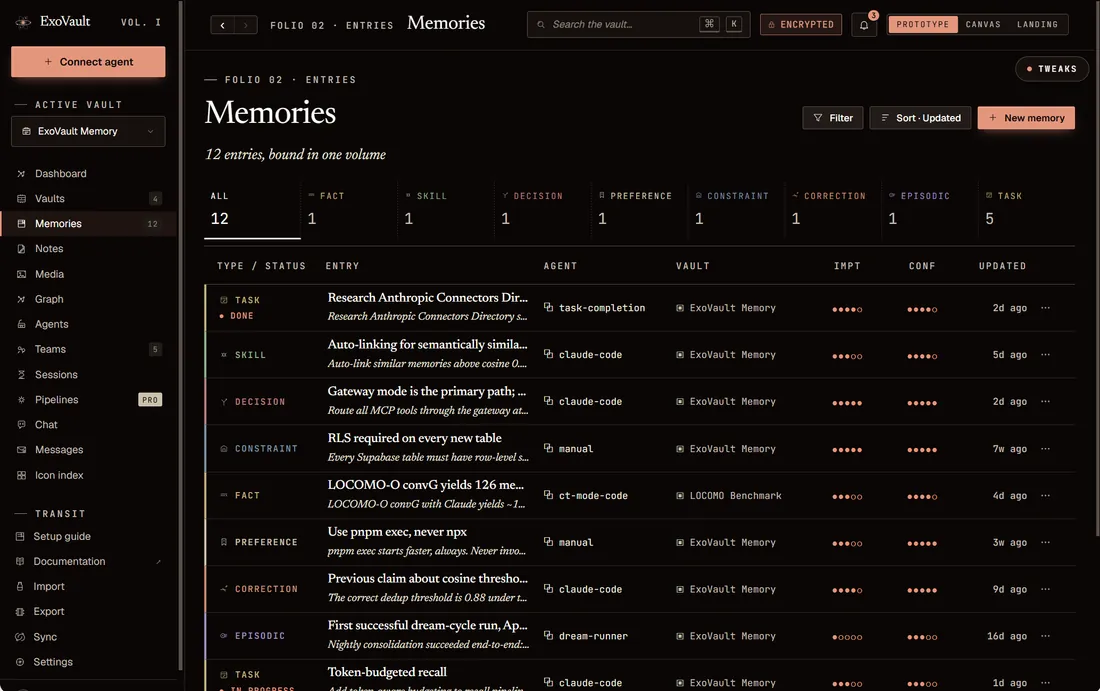Go back with the left arrow button
This screenshot has width=1100, height=691.
point(222,25)
